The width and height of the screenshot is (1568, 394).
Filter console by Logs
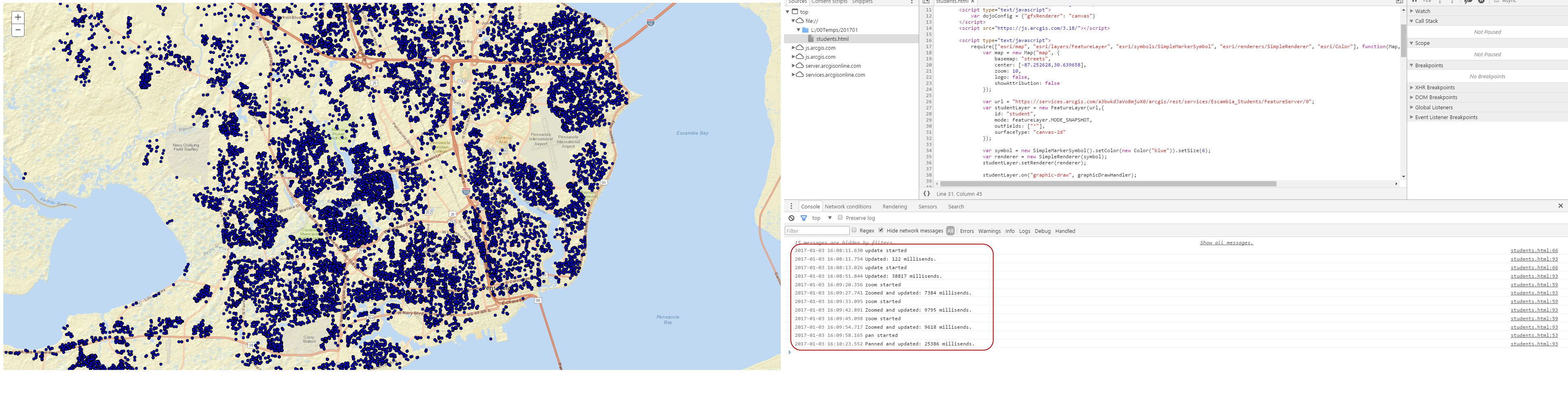tap(1025, 231)
